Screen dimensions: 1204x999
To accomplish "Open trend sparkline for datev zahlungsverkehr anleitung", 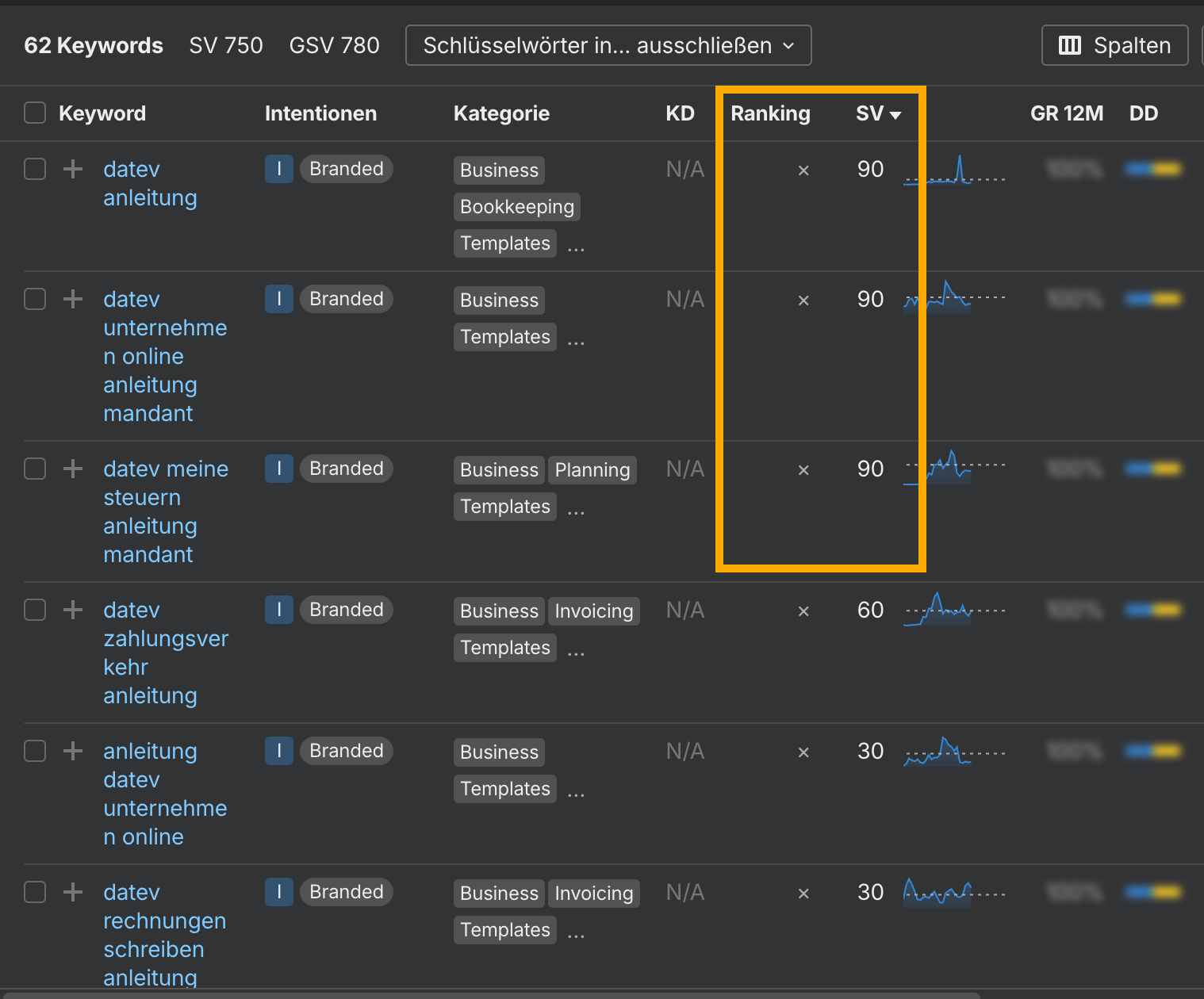I will click(954, 610).
